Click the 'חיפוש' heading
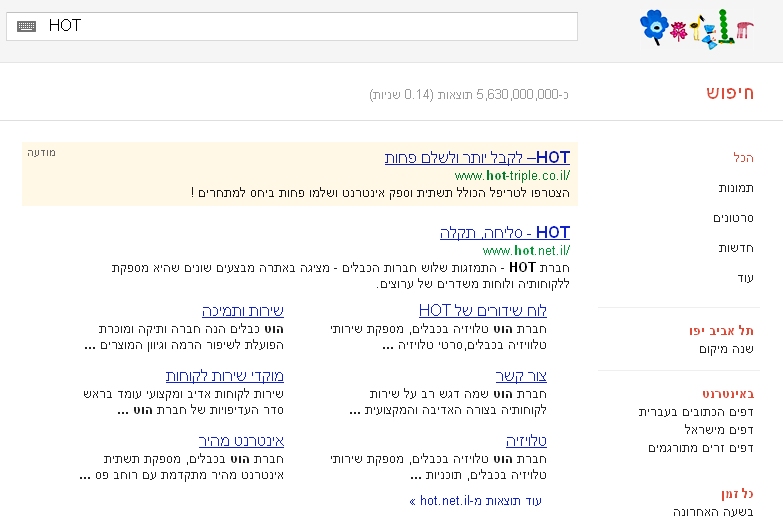783x521 pixels. click(730, 93)
